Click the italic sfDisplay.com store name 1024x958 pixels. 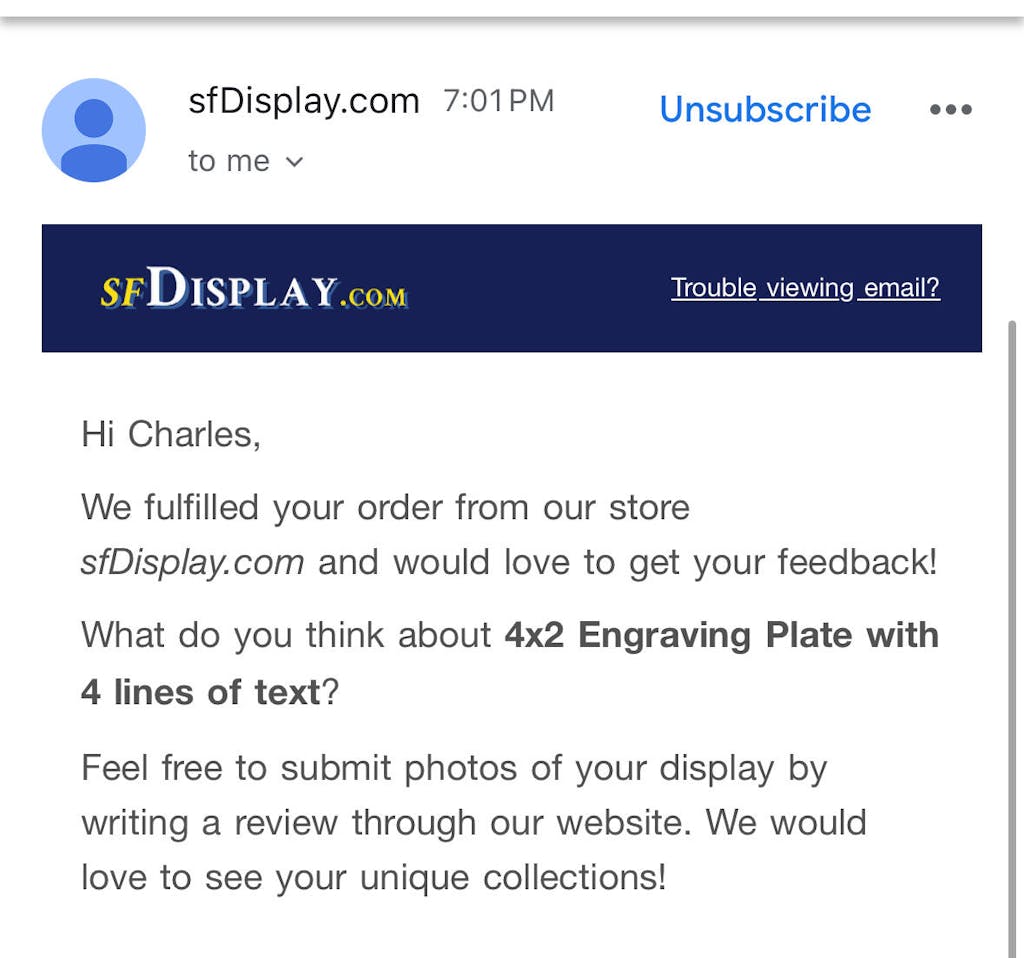pyautogui.click(x=192, y=562)
